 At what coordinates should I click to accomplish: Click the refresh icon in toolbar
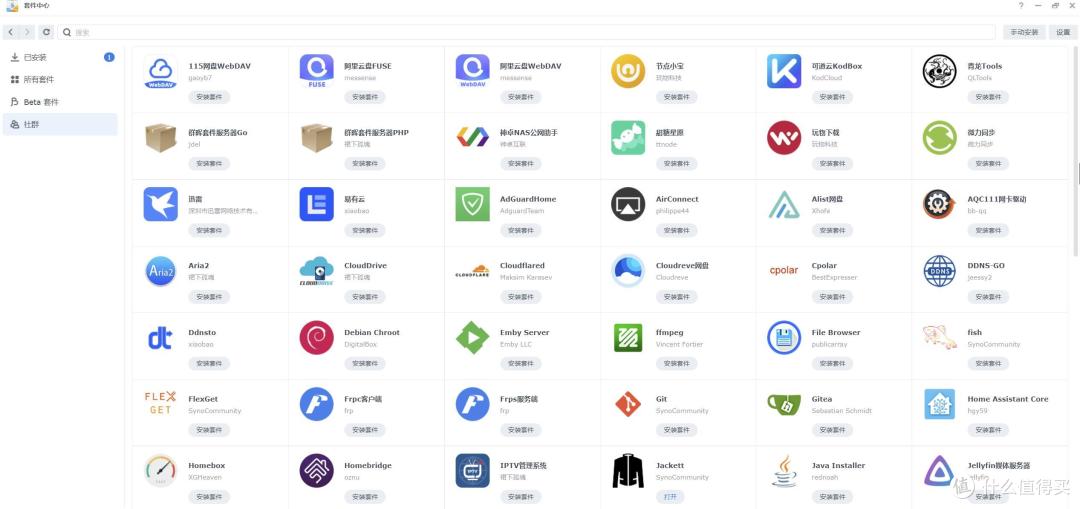(46, 32)
